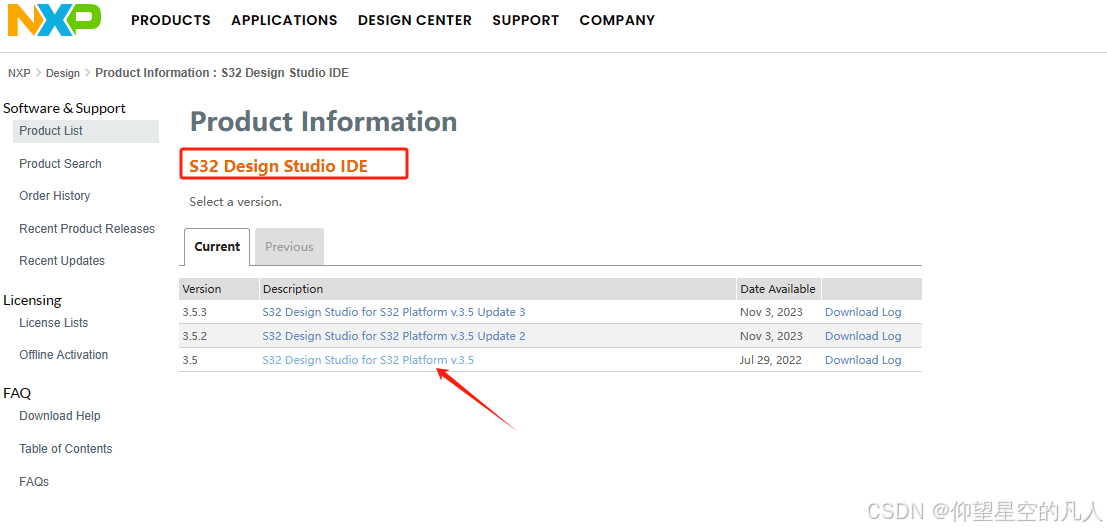Open Download Log for version 3.5.2

tap(863, 336)
